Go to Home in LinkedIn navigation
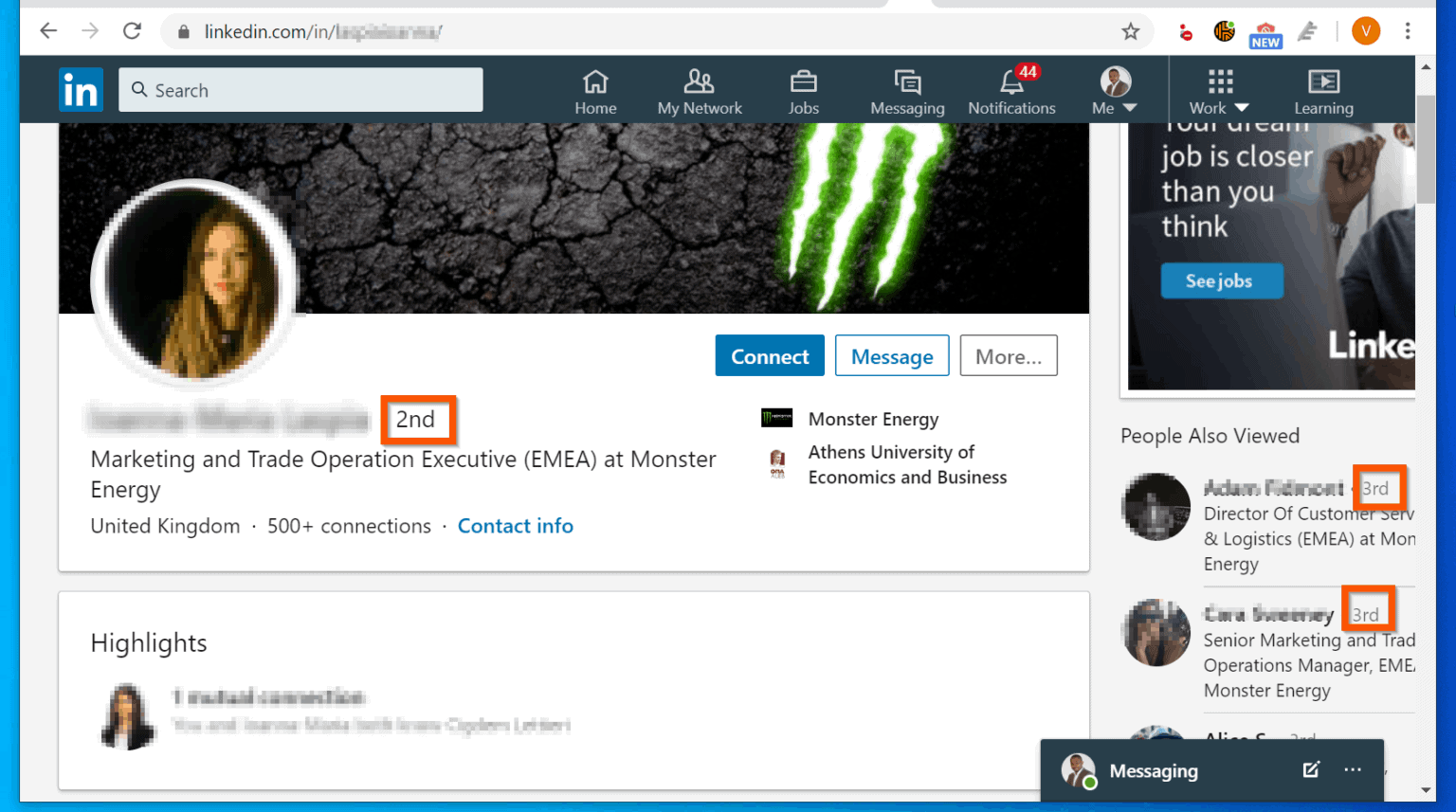 pyautogui.click(x=595, y=92)
